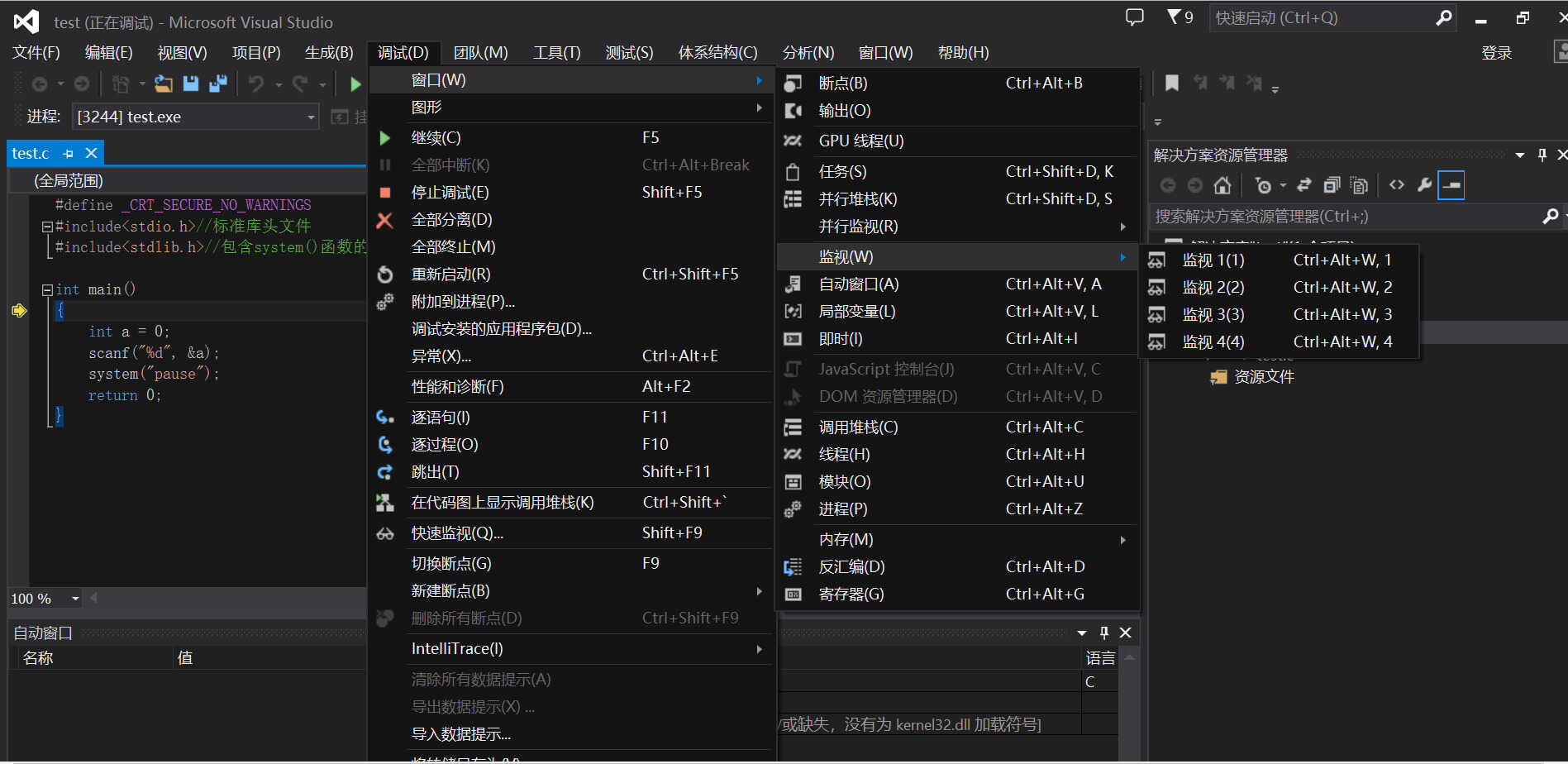Viewport: 1568px width, 764px height.
Task: Expand the 图形 submenu
Action: (x=570, y=107)
